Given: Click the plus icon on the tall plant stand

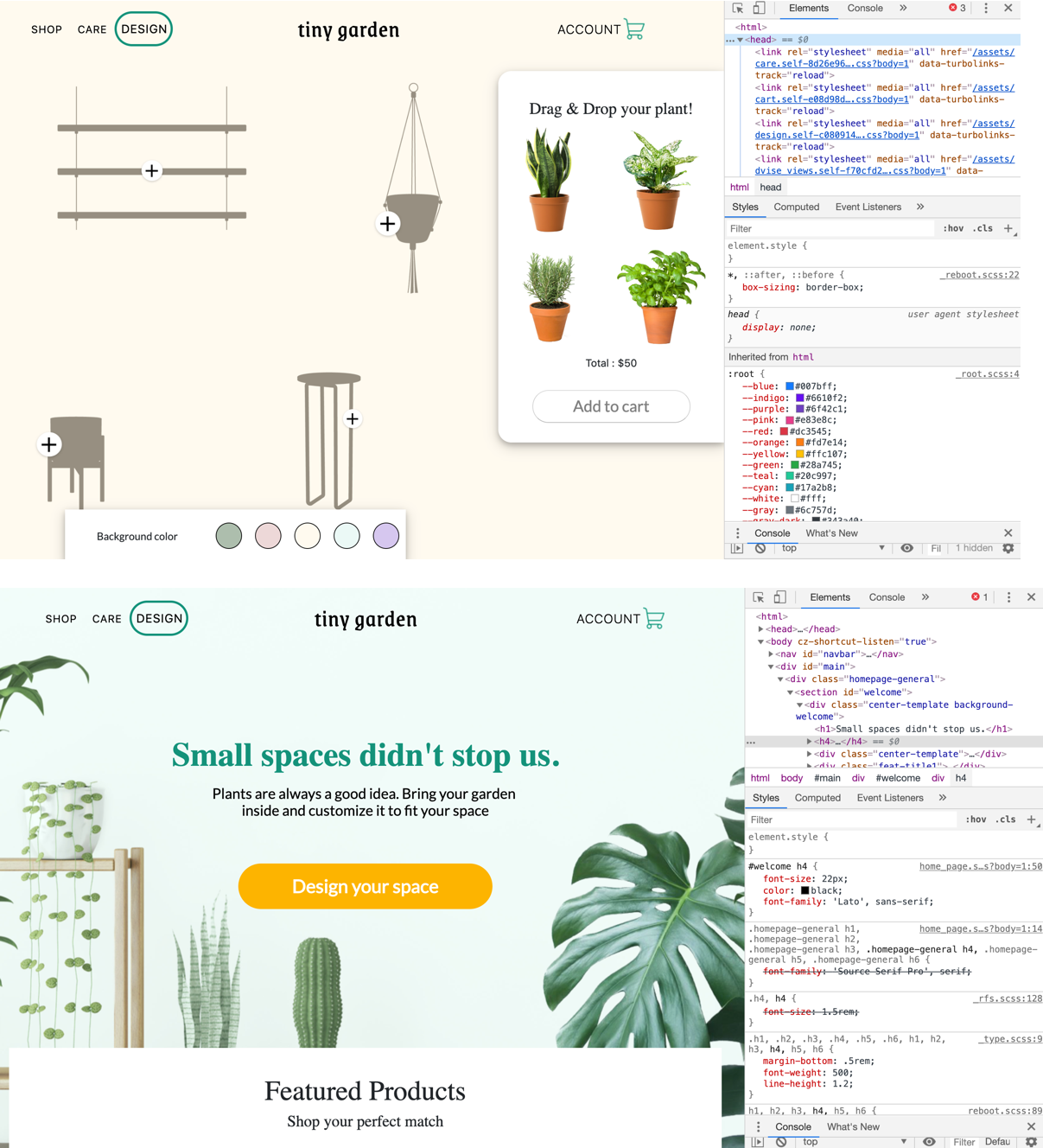Looking at the screenshot, I should tap(353, 419).
